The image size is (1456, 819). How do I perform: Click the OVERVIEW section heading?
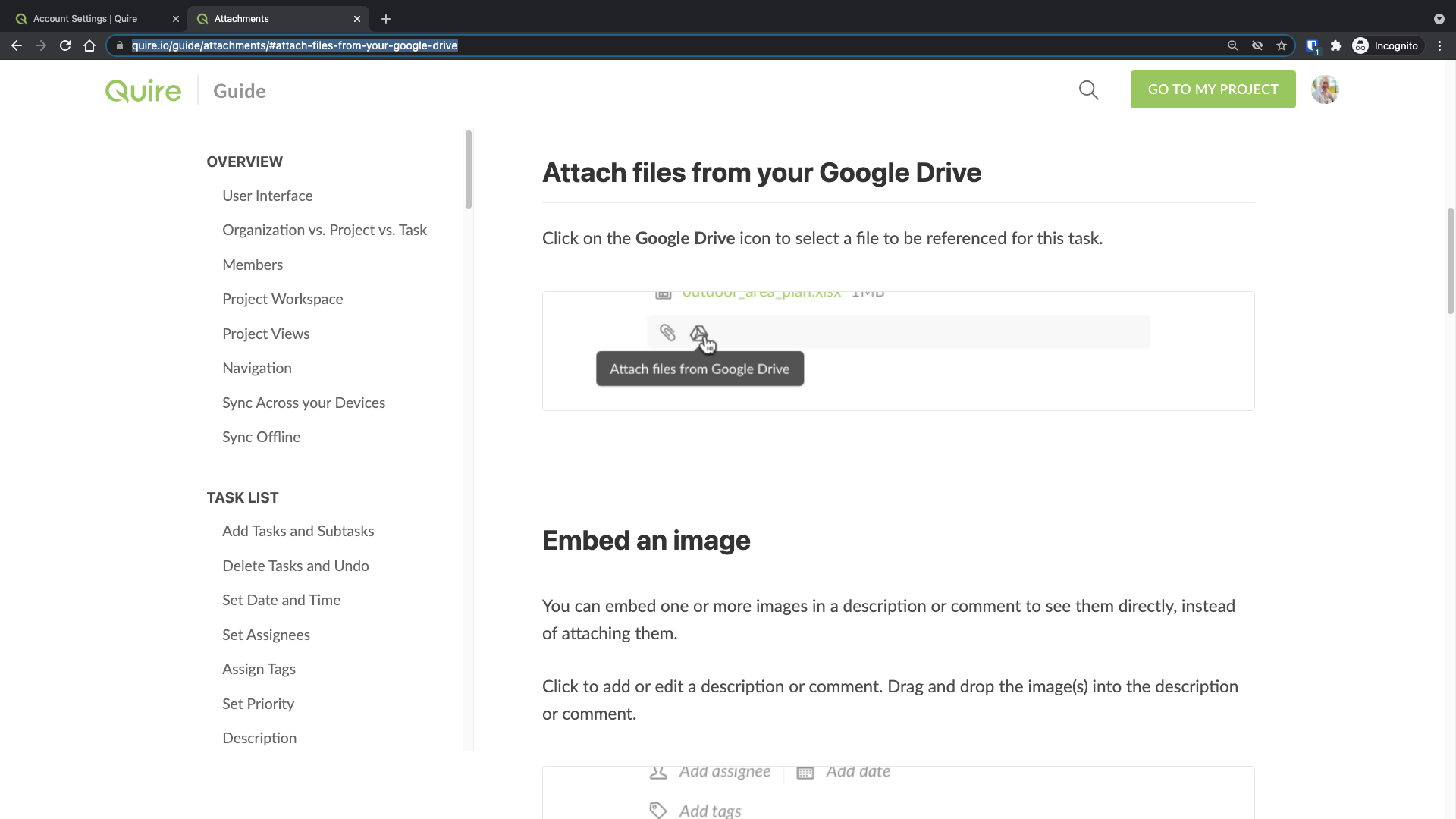point(245,162)
